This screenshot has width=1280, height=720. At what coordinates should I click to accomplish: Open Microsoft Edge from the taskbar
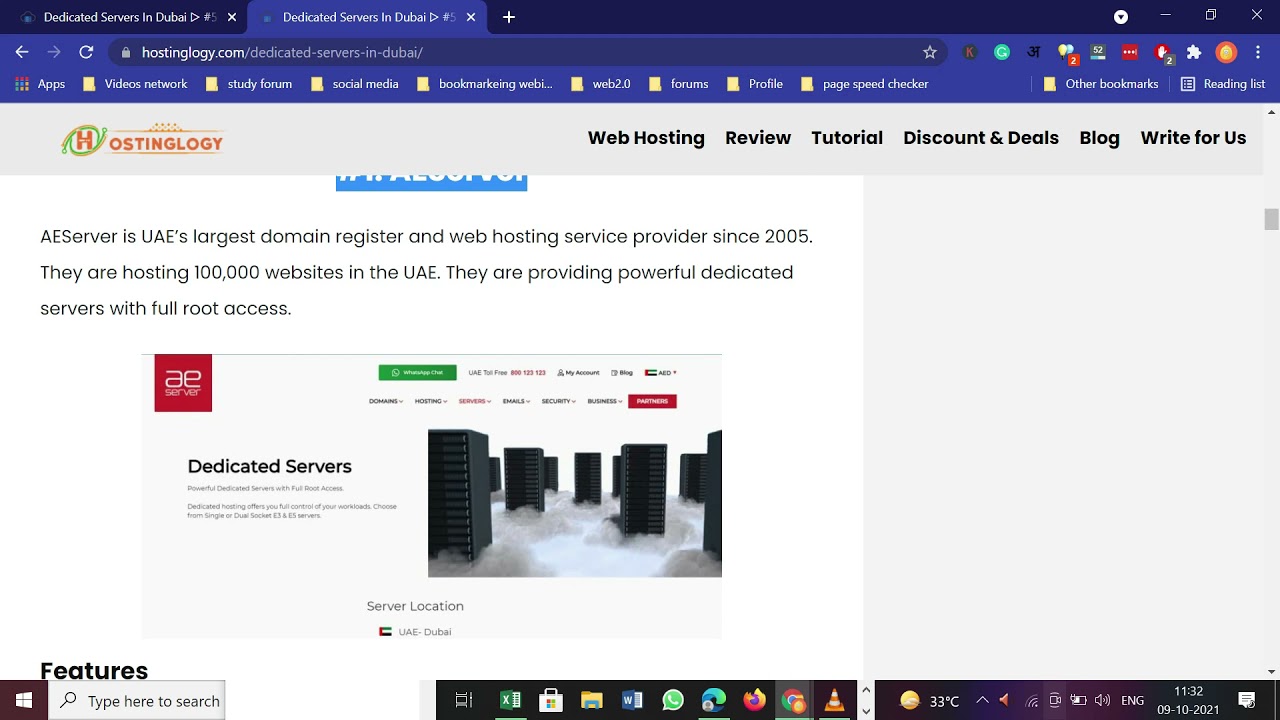(713, 700)
